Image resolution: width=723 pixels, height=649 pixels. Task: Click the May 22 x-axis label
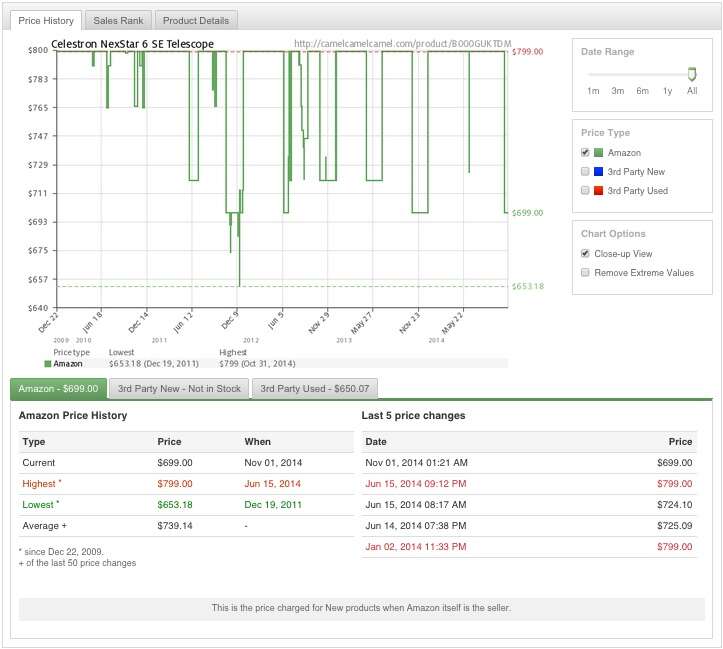click(x=453, y=322)
